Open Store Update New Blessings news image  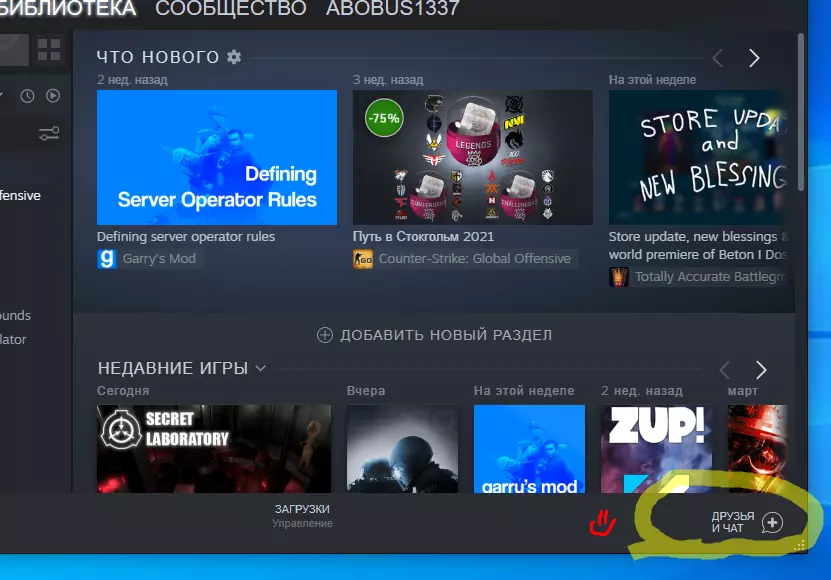pos(698,157)
